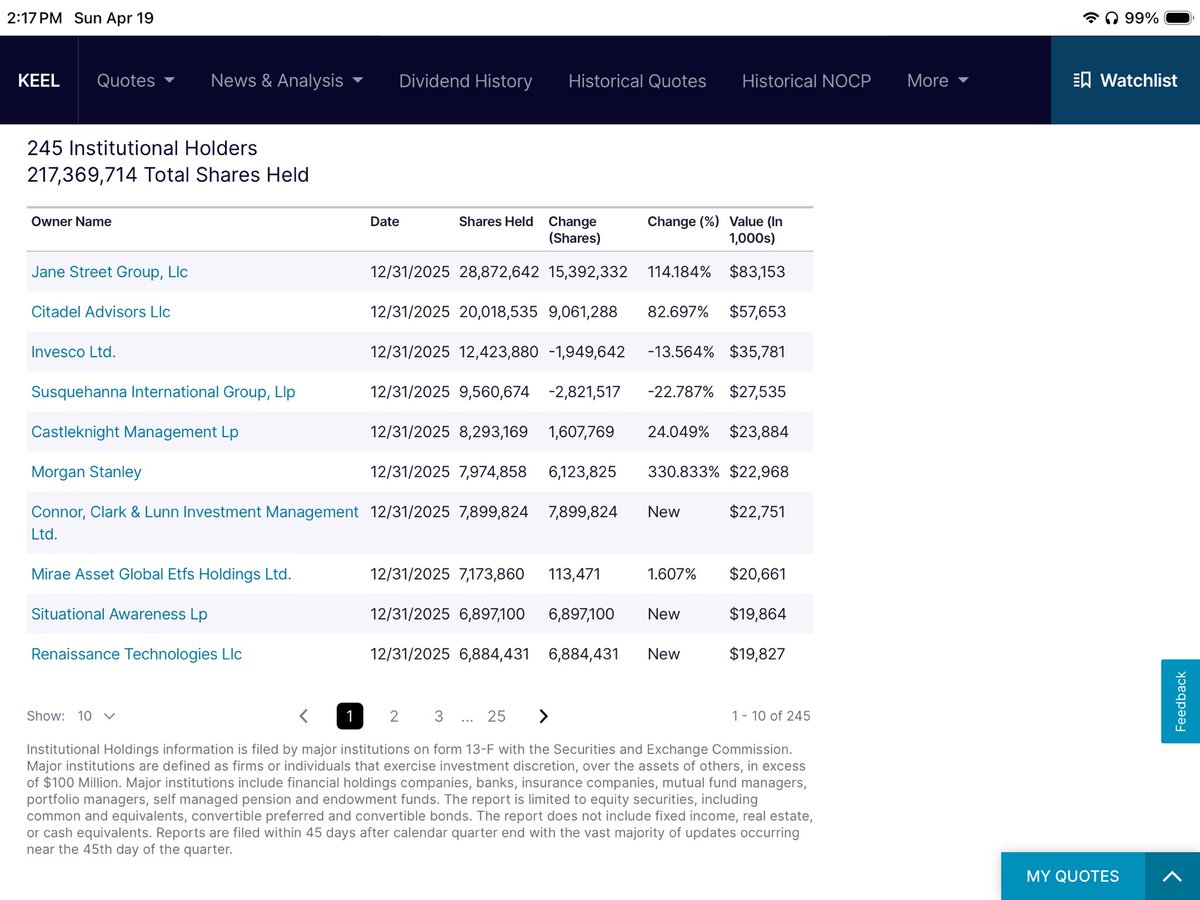Open Renaissance Technologies Llc link
1200x900 pixels.
click(x=136, y=654)
